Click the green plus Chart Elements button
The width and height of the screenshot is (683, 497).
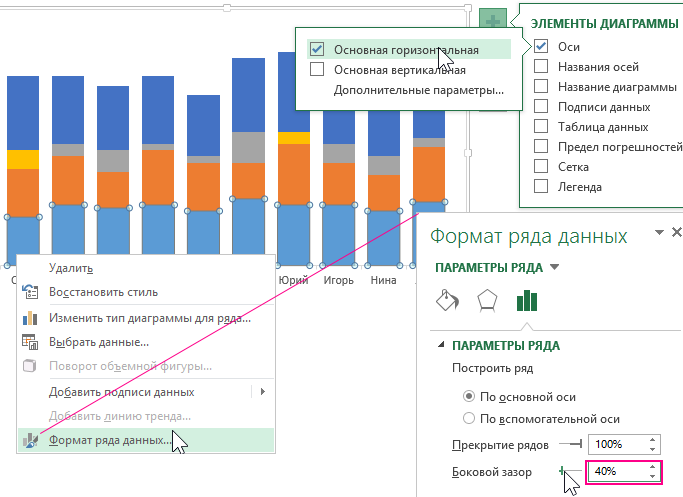492,21
